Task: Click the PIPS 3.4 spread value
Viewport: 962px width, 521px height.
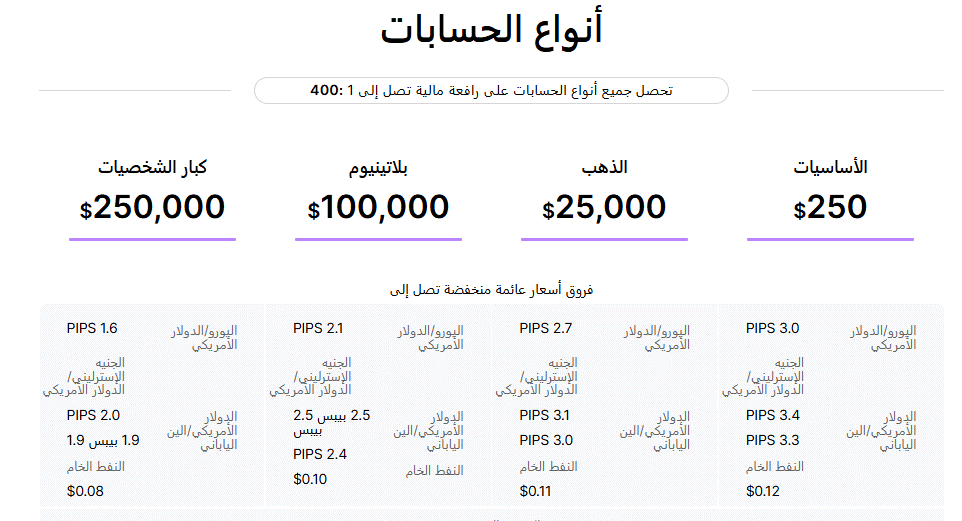Action: tap(772, 415)
